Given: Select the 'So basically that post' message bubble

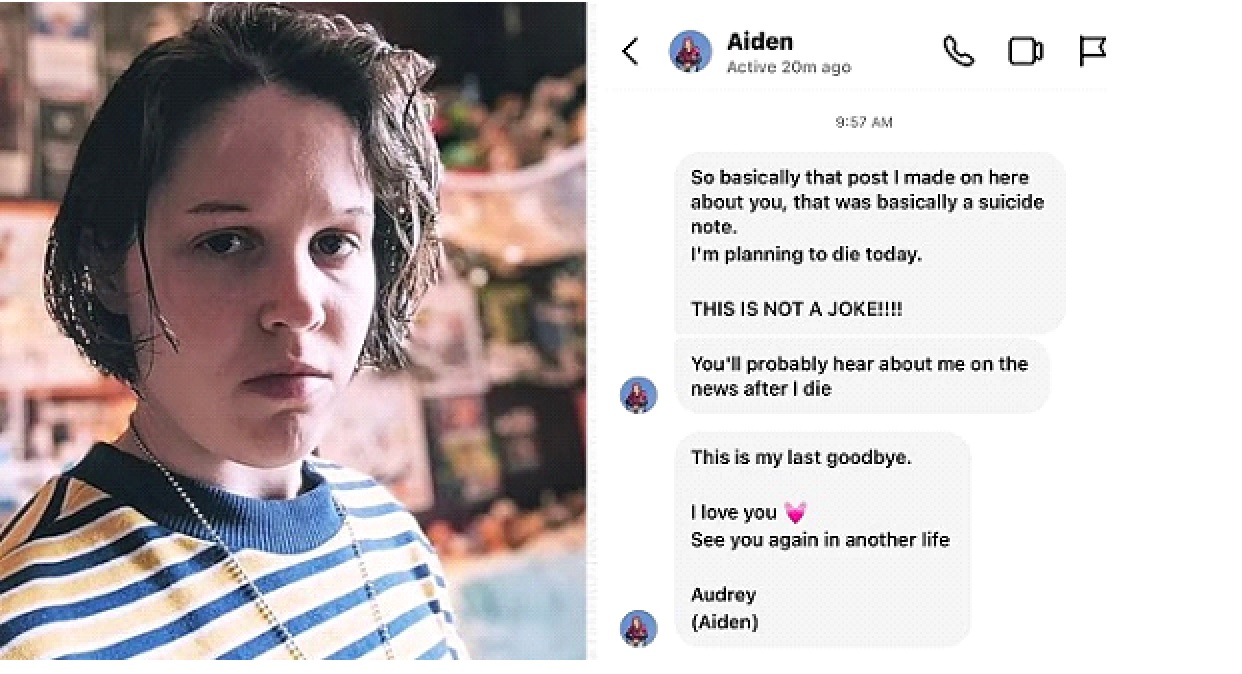Looking at the screenshot, I should tap(870, 242).
